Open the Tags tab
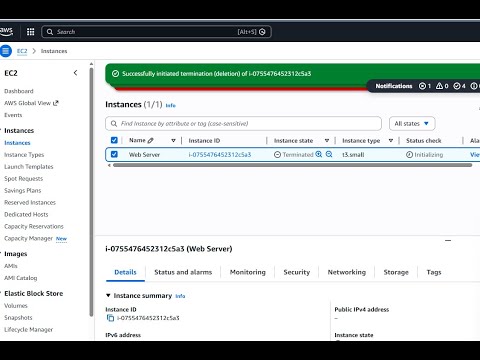Viewport: 480px width, 360px height. [x=434, y=272]
